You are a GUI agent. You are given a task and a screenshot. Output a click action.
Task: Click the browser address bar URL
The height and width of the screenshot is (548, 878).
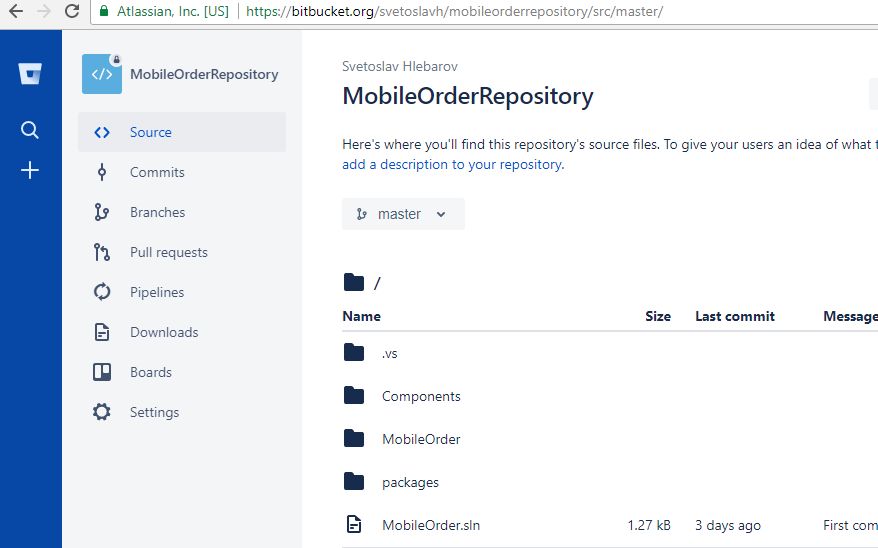click(x=454, y=11)
